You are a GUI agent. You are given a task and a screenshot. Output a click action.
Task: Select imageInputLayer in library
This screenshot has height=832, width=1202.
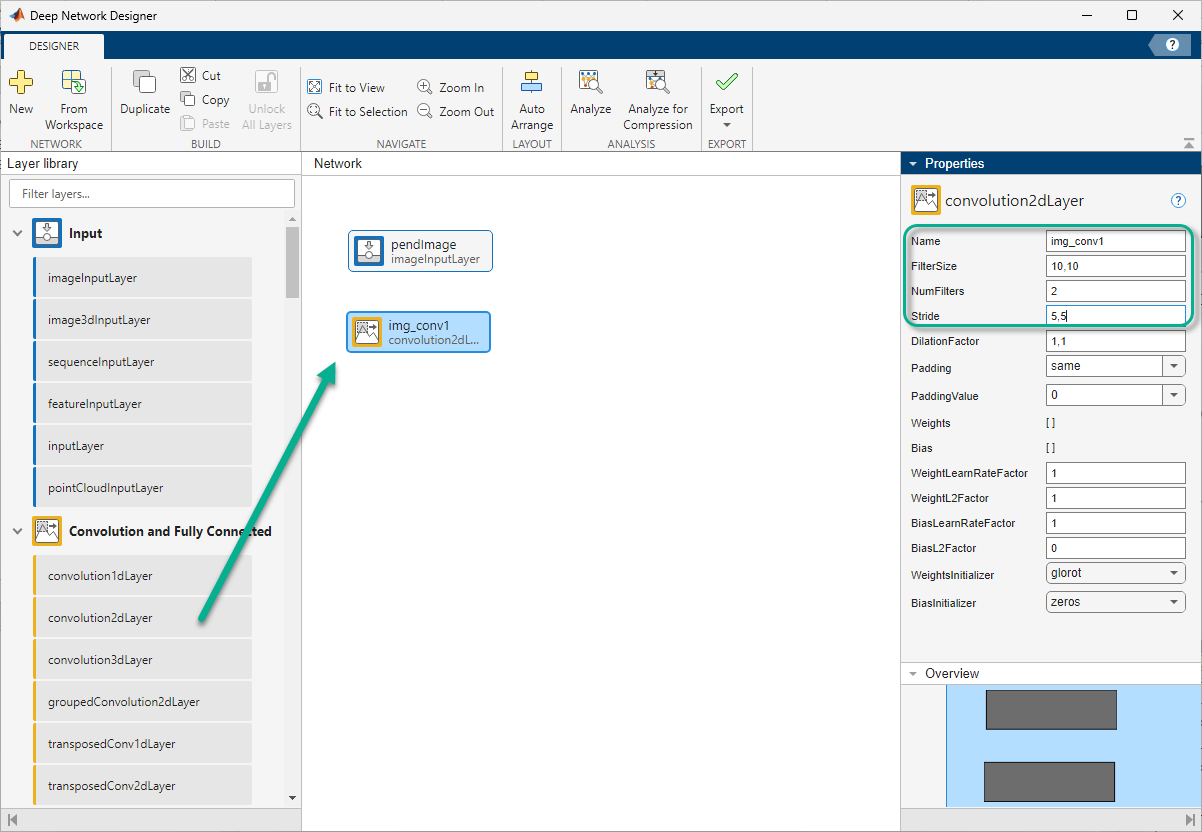[x=142, y=278]
